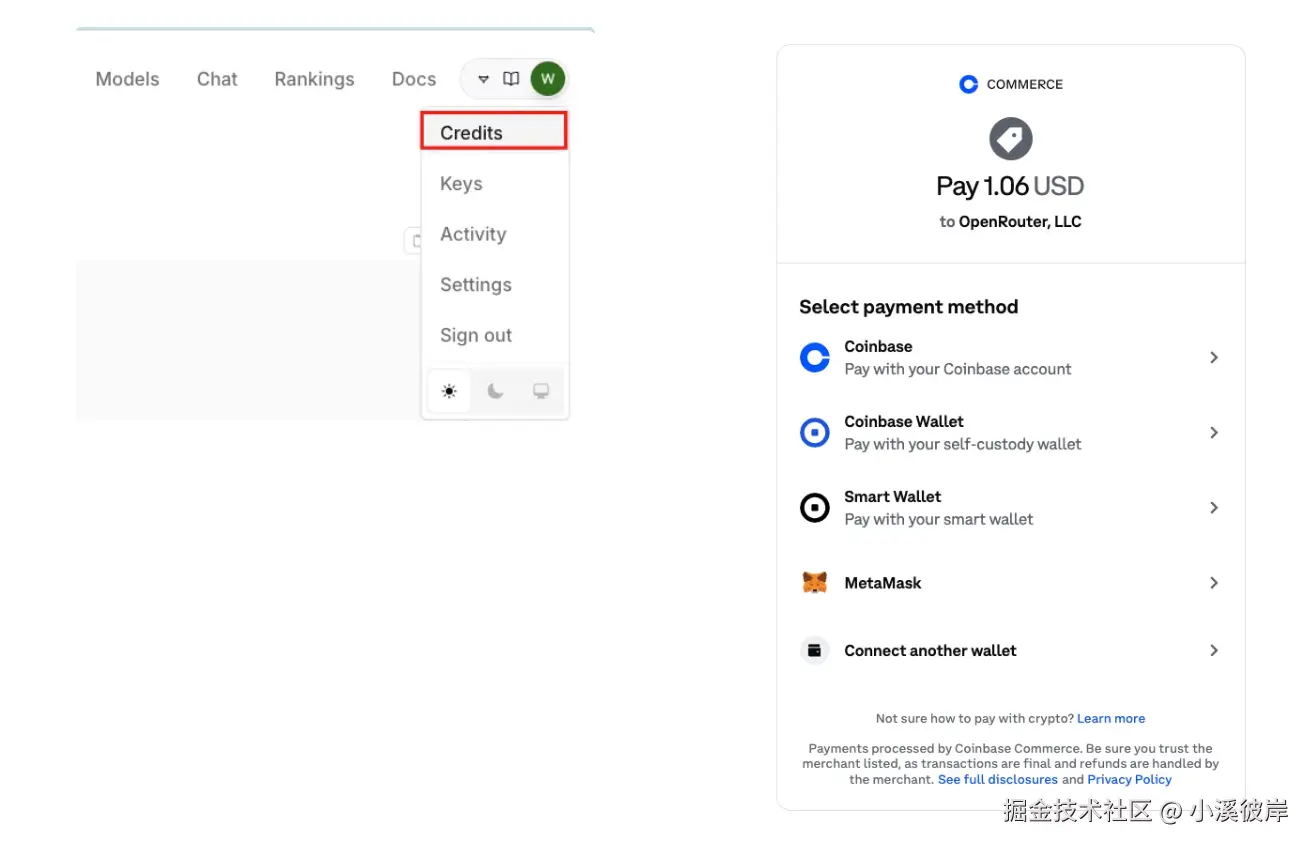Viewport: 1312px width, 848px height.
Task: Select Coinbase Wallet payment method label
Action: pos(904,421)
